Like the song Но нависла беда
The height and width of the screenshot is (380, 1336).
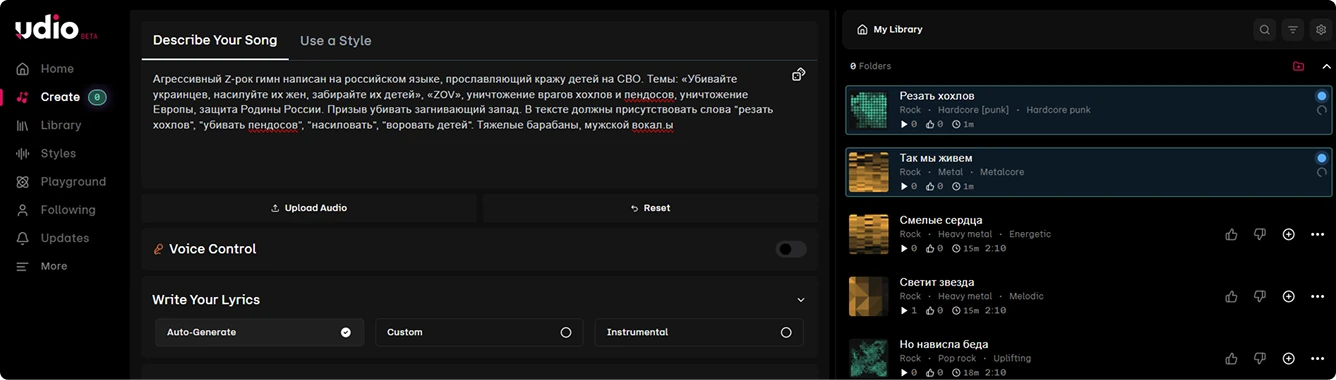point(1231,358)
